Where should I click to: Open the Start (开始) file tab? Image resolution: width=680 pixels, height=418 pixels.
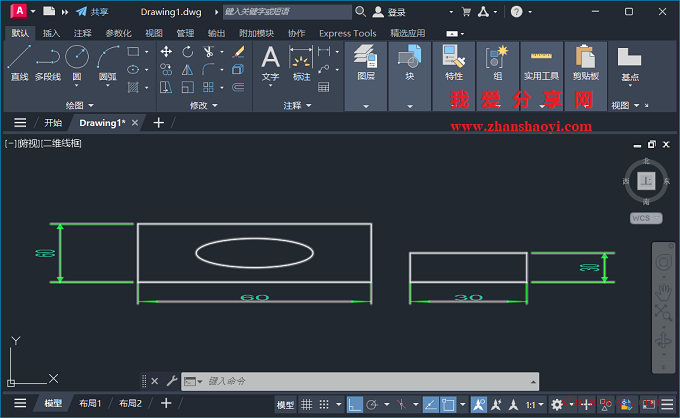53,123
